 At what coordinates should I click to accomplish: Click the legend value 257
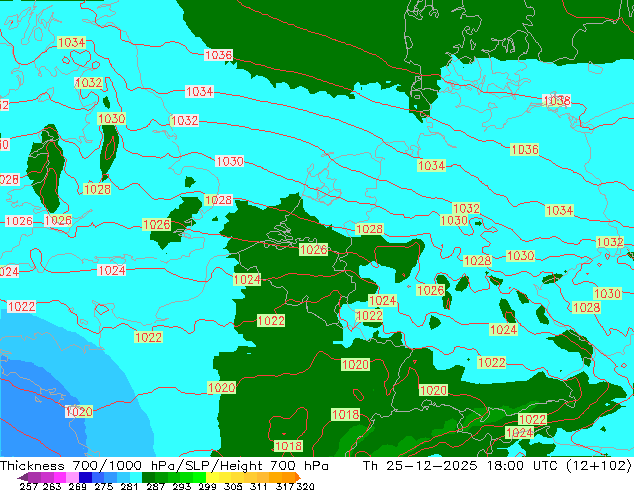click(x=29, y=486)
